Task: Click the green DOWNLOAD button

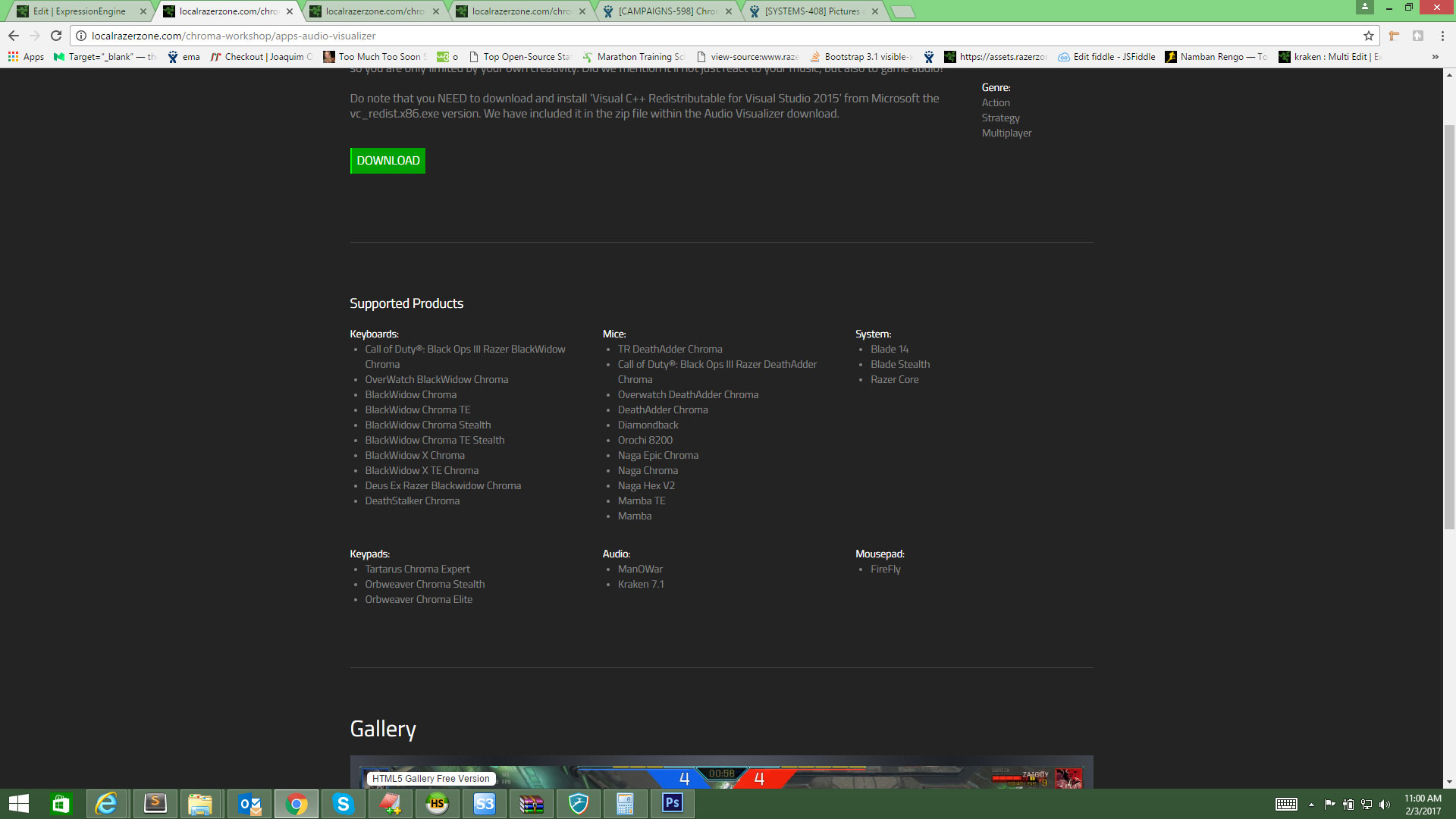Action: tap(388, 161)
